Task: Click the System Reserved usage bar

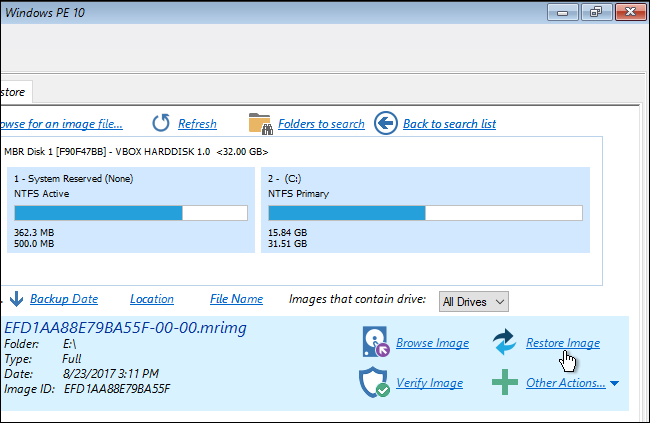Action: pos(131,213)
